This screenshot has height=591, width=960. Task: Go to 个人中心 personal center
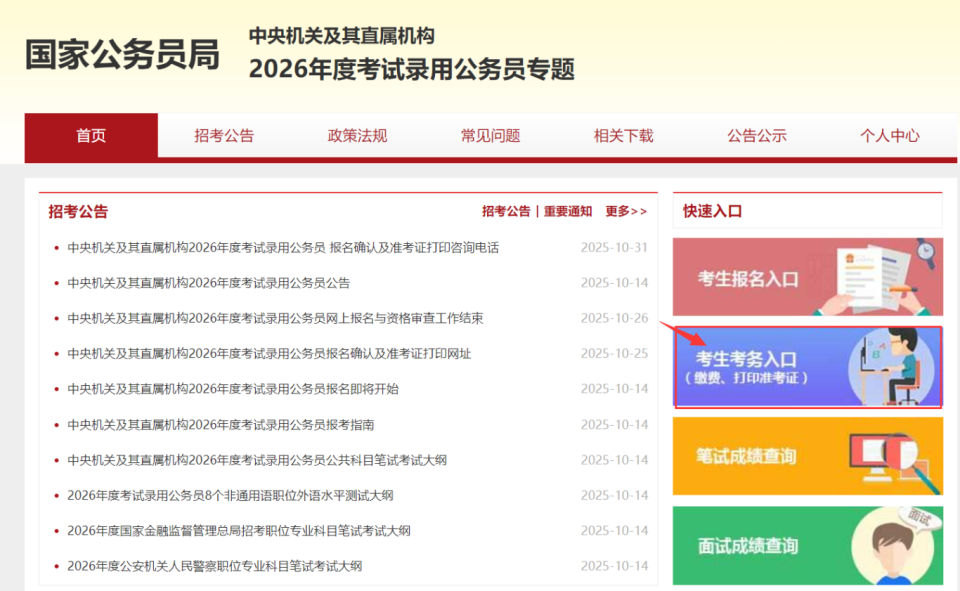(x=890, y=137)
